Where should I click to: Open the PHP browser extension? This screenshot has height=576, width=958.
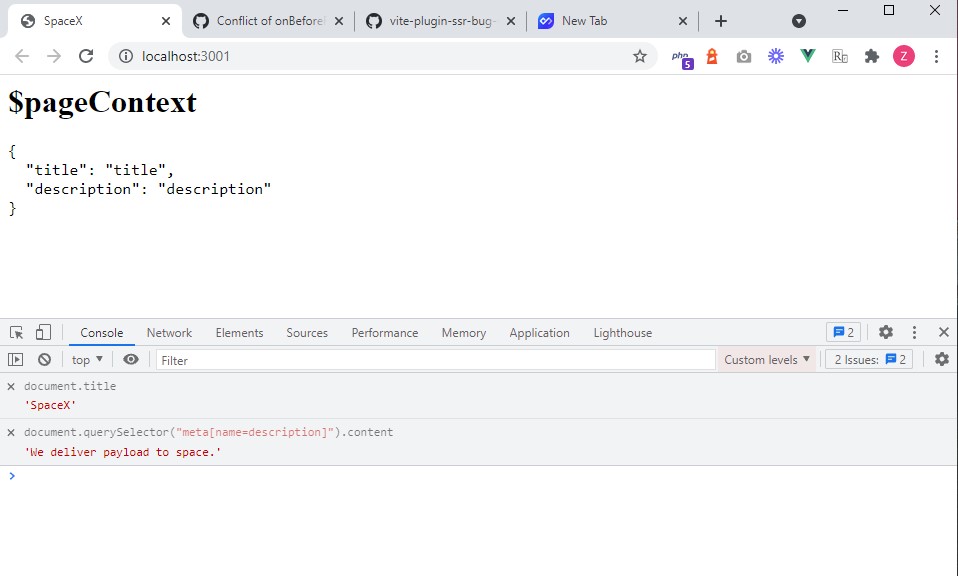pos(680,56)
